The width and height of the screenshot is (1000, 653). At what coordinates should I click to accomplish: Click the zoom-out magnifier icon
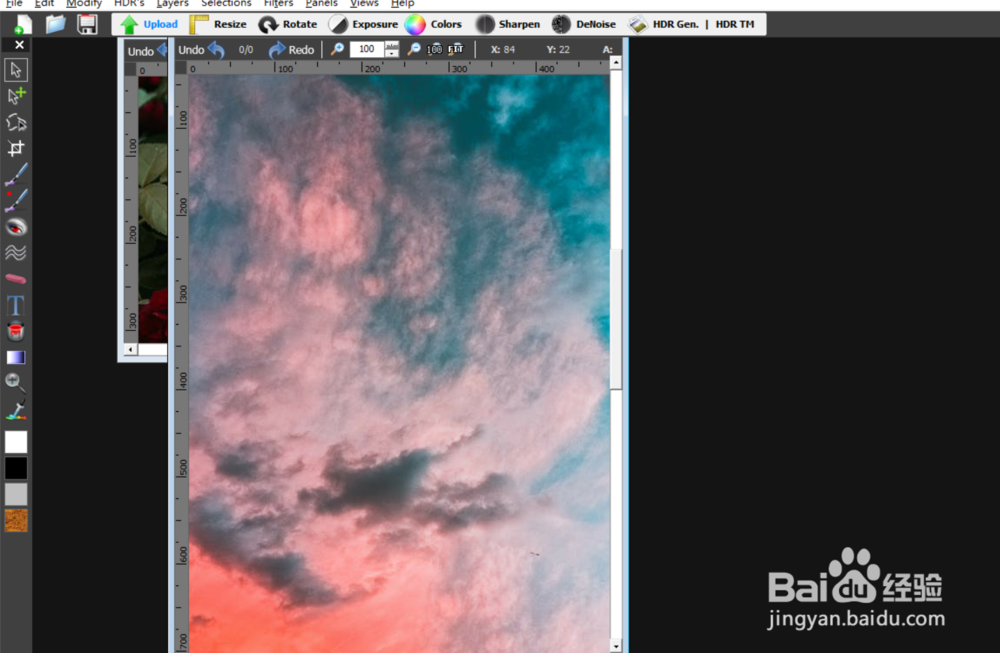[x=414, y=49]
